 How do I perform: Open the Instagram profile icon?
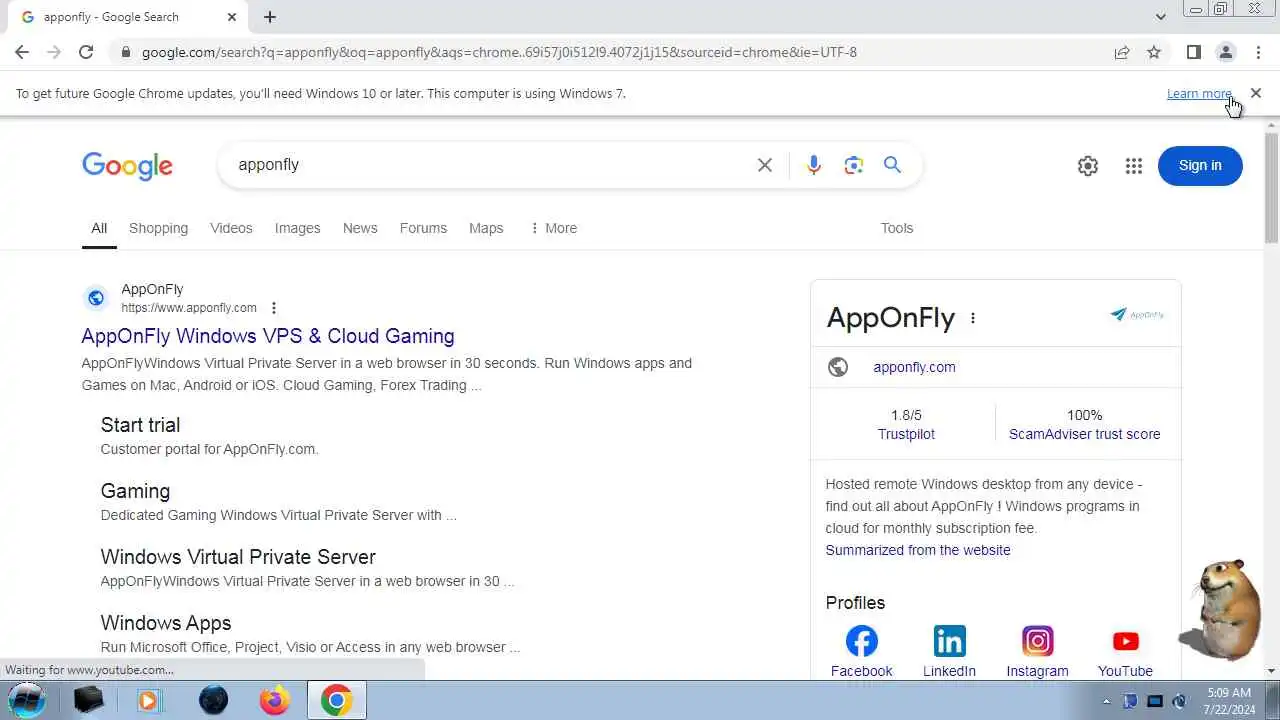point(1038,641)
